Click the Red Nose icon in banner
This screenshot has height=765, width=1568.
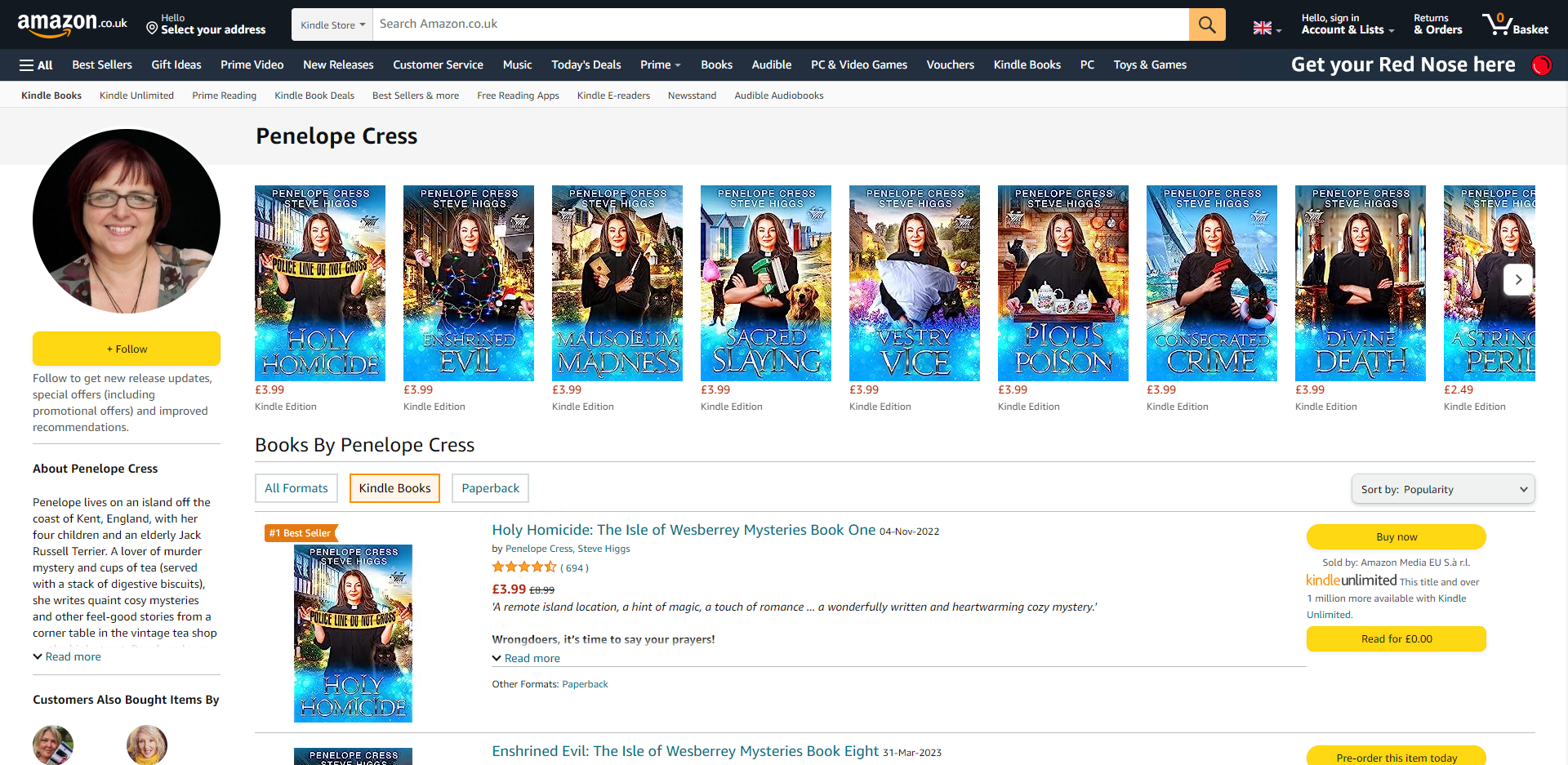pos(1541,65)
